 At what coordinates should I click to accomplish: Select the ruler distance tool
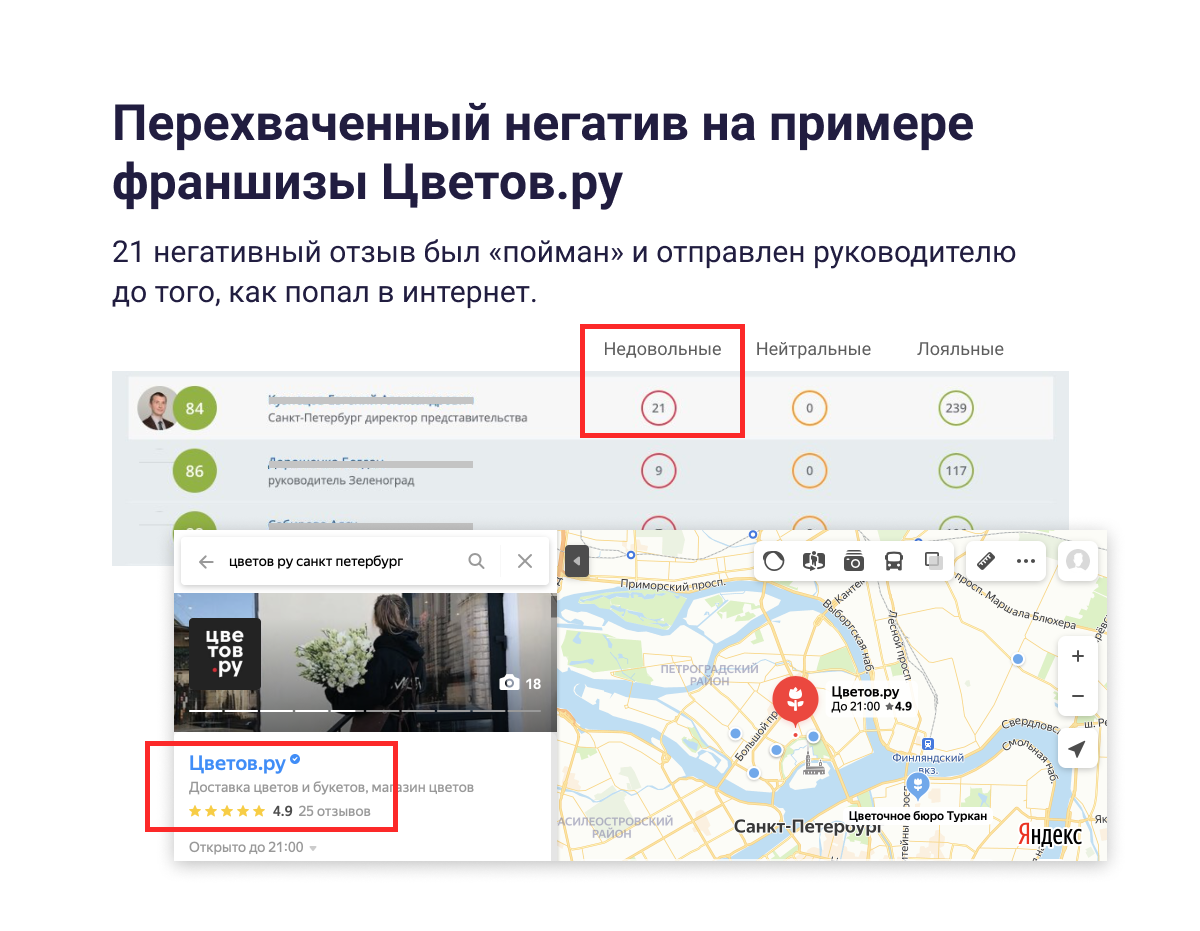click(985, 561)
